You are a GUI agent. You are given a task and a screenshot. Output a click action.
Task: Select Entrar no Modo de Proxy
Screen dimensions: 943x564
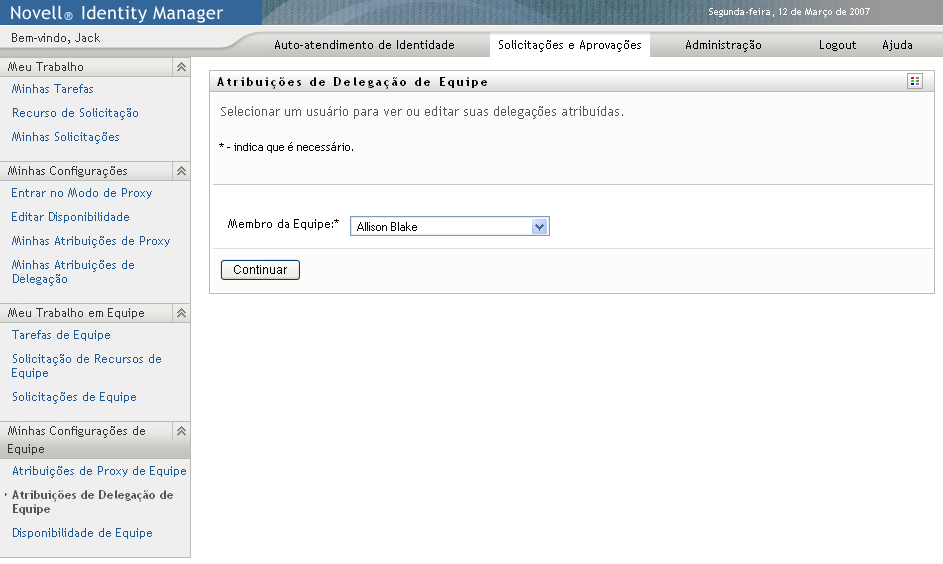coord(82,193)
